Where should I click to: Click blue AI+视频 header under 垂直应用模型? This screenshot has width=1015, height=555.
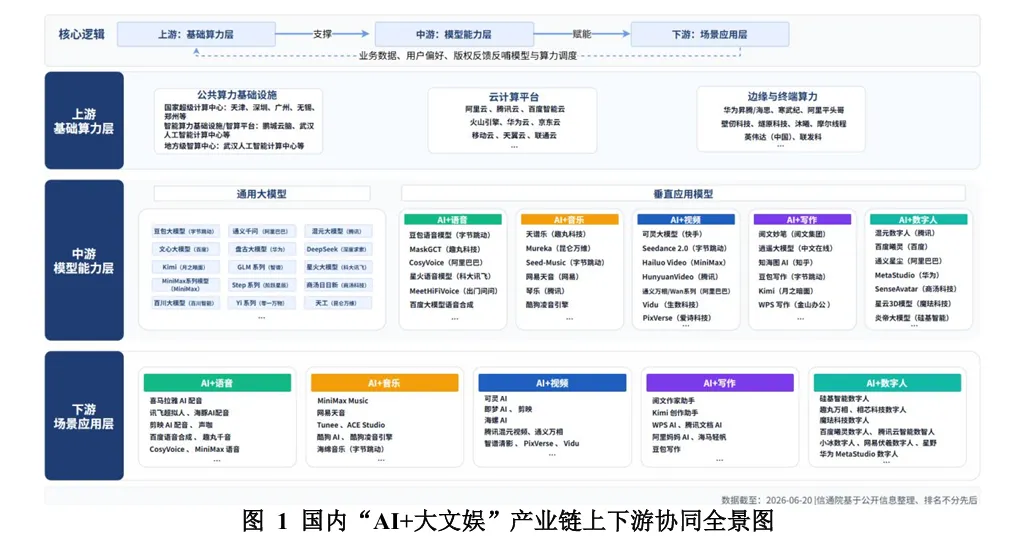click(x=686, y=220)
